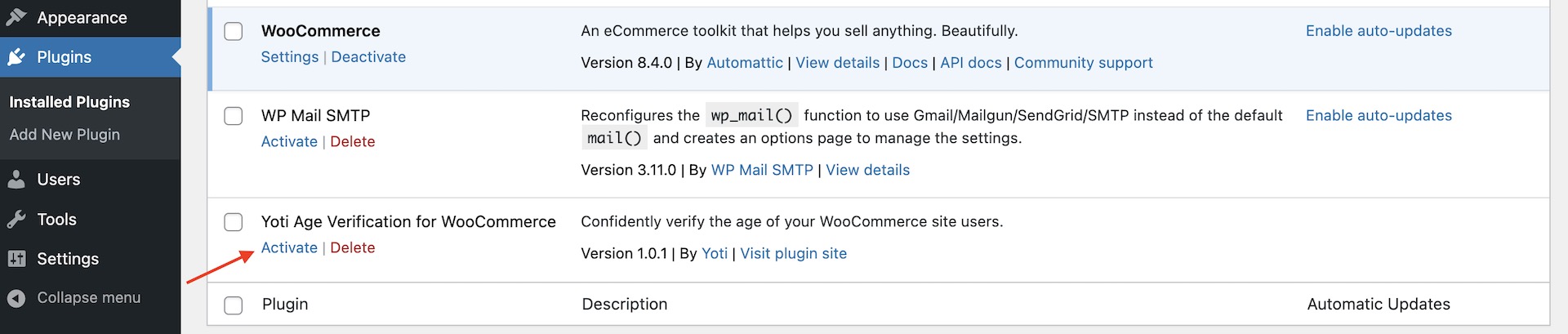
Task: Enable auto-updates for WP Mail SMTP
Action: [x=1379, y=116]
